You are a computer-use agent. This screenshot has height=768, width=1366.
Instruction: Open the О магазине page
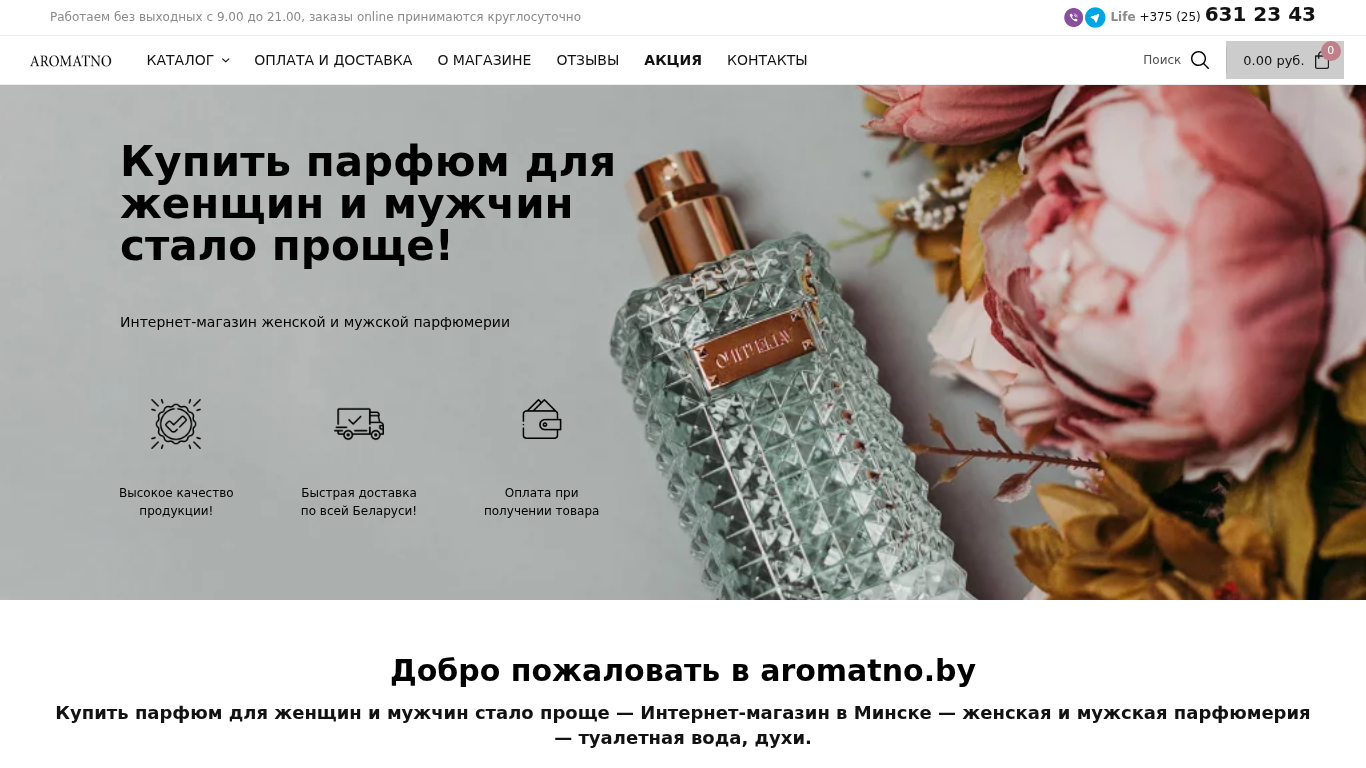[484, 60]
